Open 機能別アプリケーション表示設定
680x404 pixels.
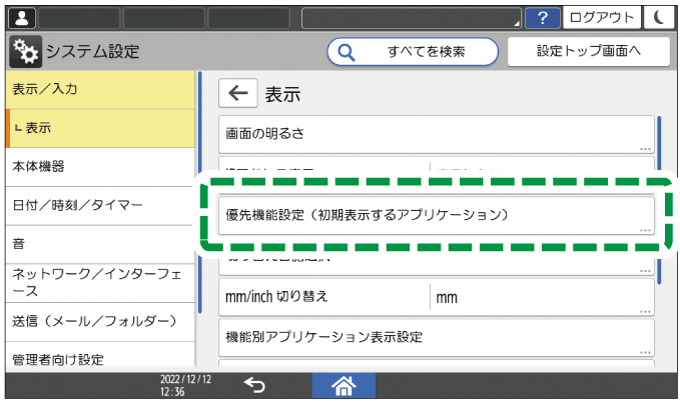(436, 338)
